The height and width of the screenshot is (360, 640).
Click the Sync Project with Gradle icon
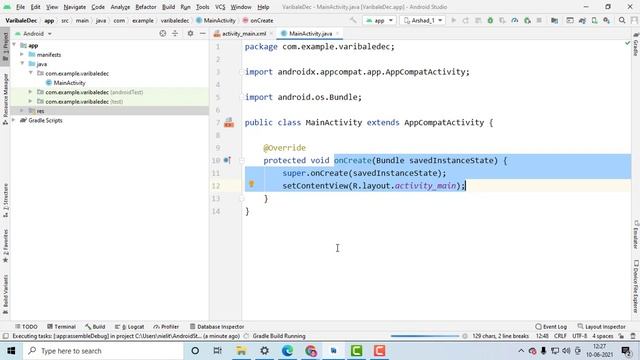point(582,20)
